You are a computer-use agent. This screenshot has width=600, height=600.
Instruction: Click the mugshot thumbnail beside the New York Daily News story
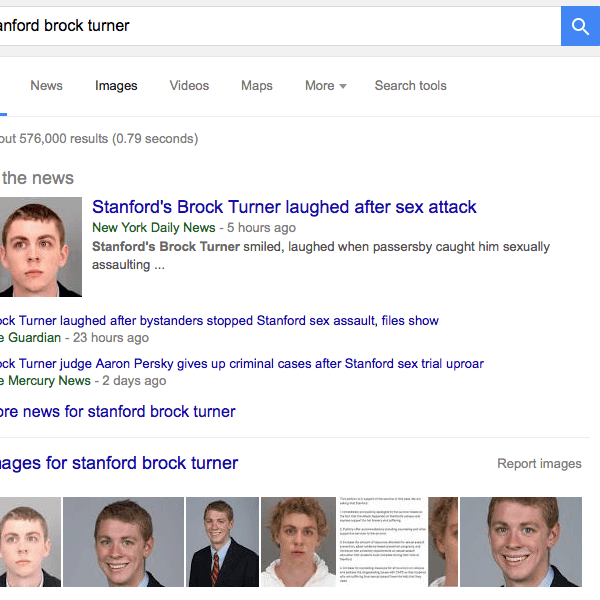tap(41, 247)
